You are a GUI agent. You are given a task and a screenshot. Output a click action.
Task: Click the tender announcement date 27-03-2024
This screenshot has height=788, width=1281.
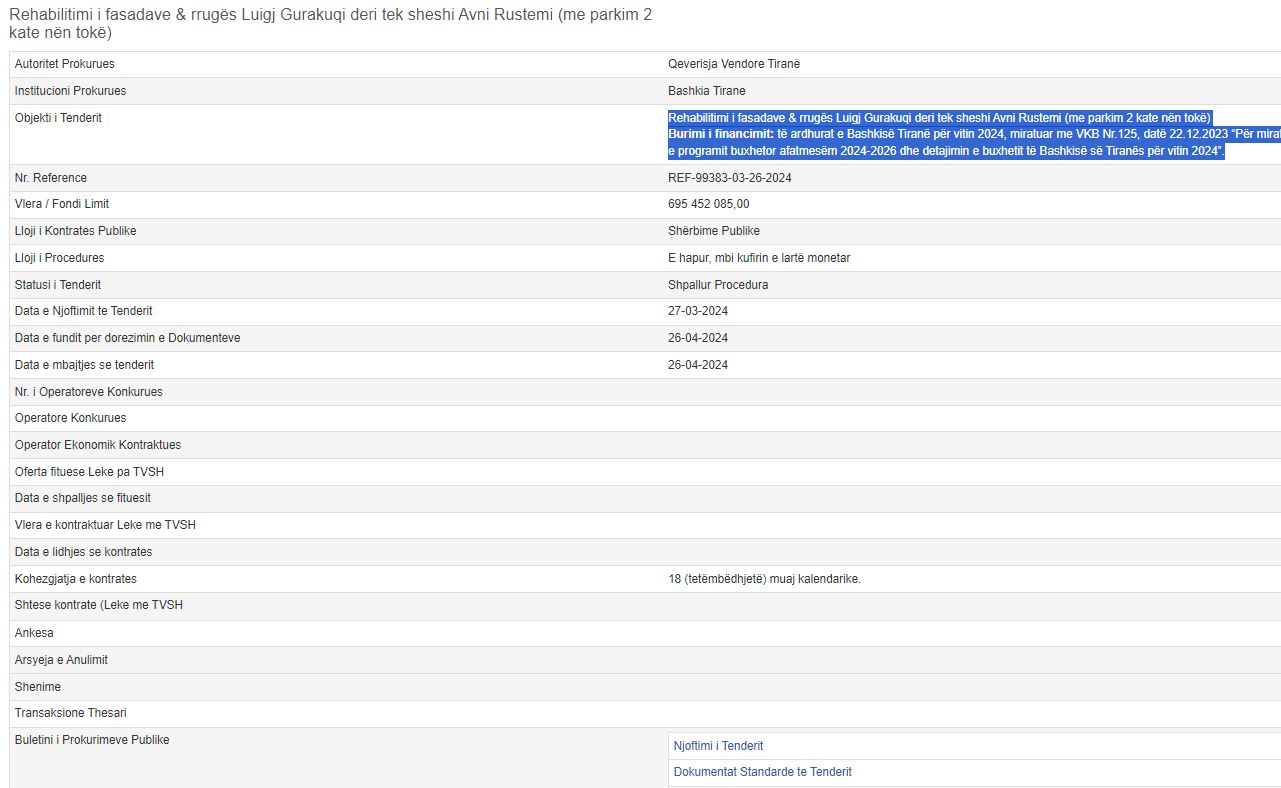[697, 311]
